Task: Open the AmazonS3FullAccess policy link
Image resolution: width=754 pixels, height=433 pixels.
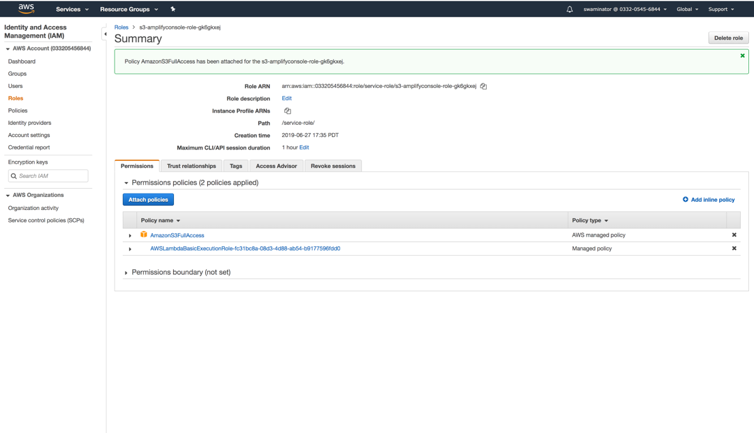Action: click(177, 235)
